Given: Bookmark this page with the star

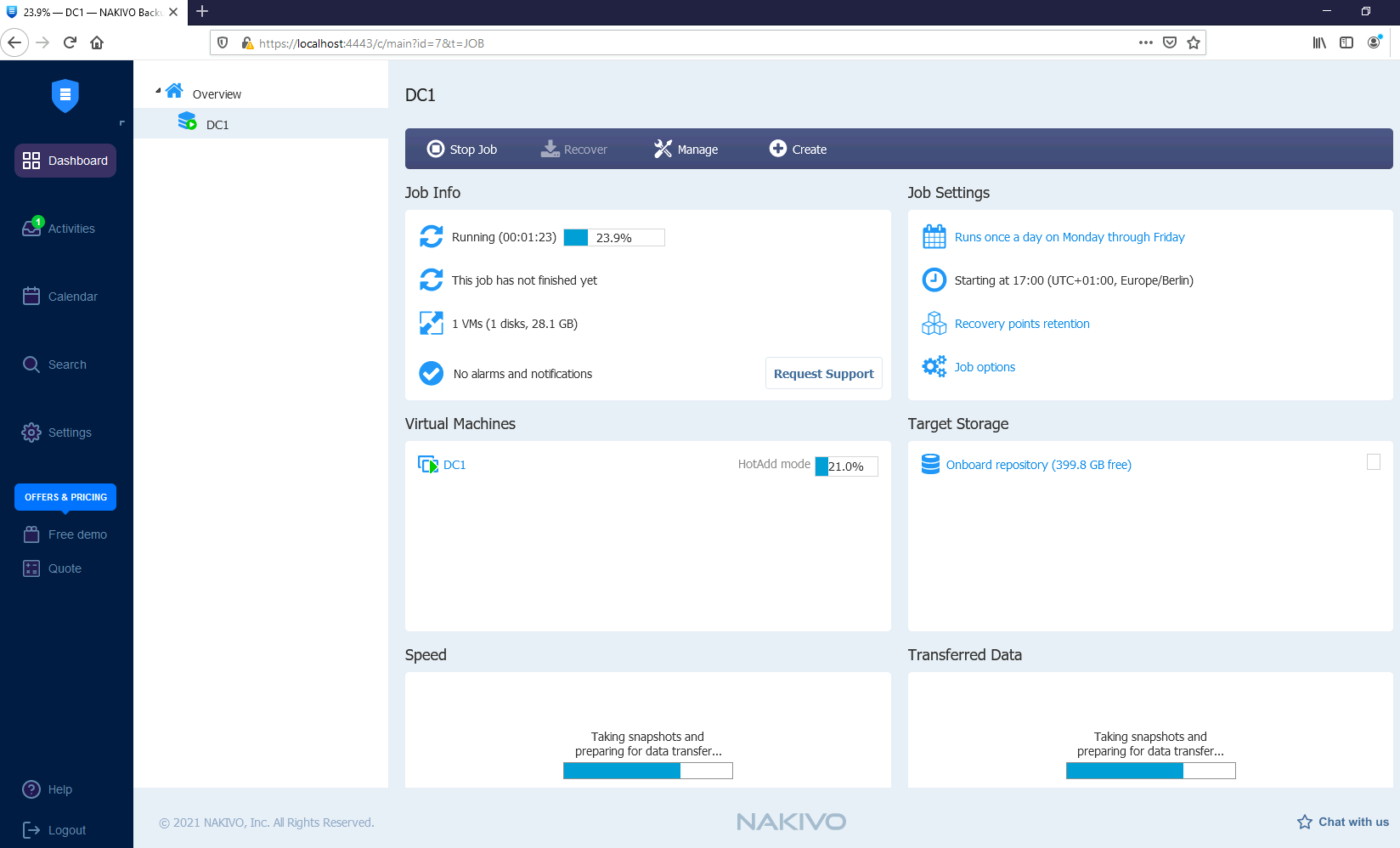Looking at the screenshot, I should tap(1194, 42).
